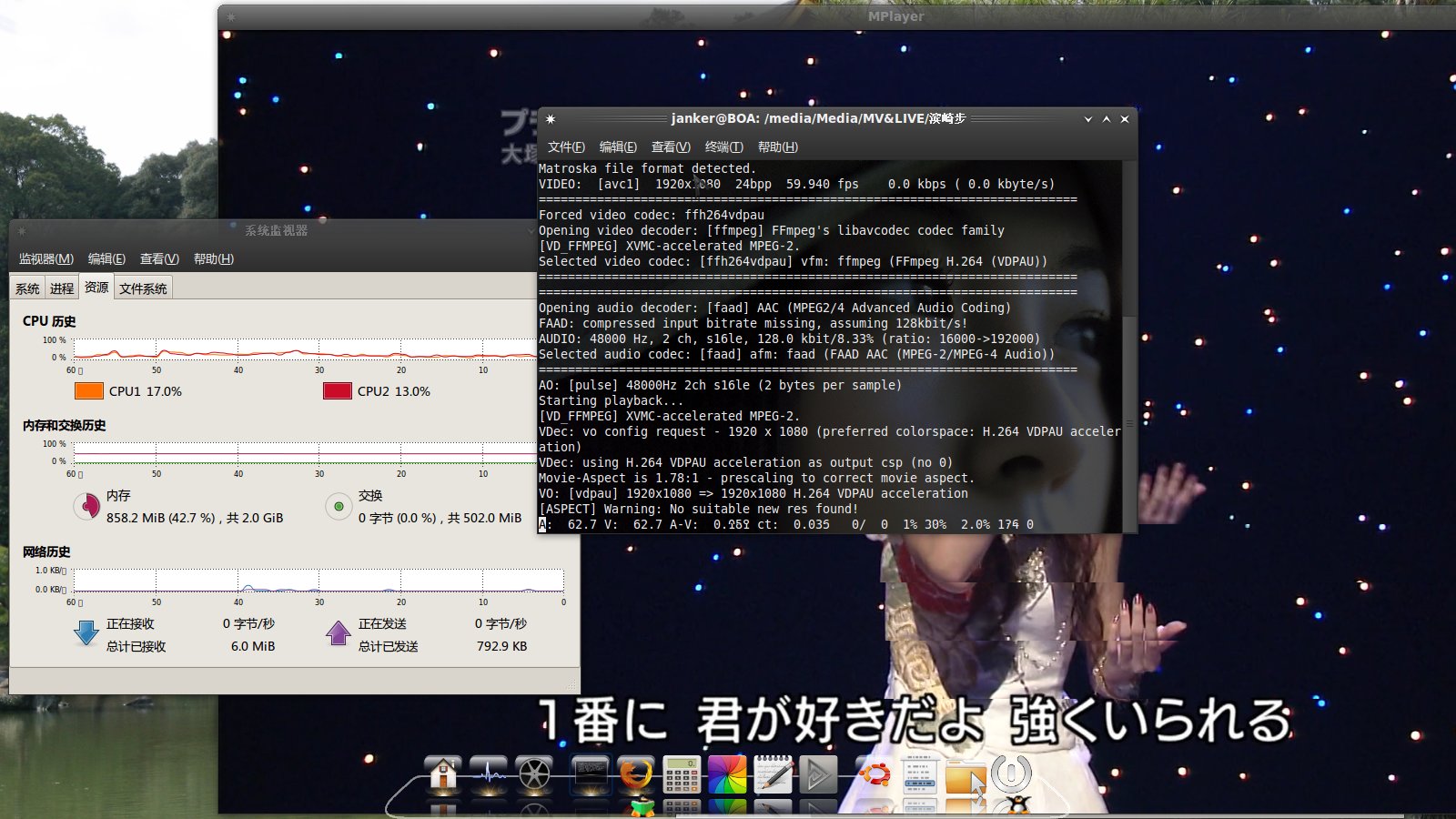Open the Ubuntu logo dock icon
This screenshot has height=819, width=1456.
[x=875, y=774]
